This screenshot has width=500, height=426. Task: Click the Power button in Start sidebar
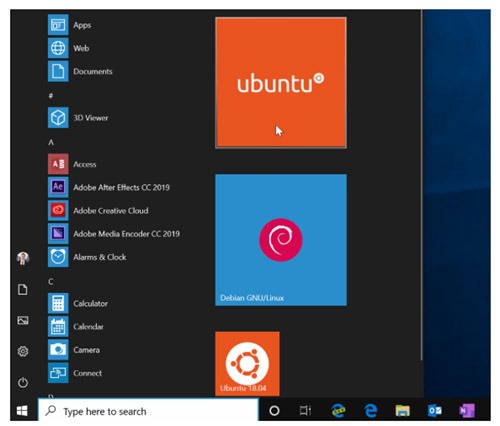[23, 382]
